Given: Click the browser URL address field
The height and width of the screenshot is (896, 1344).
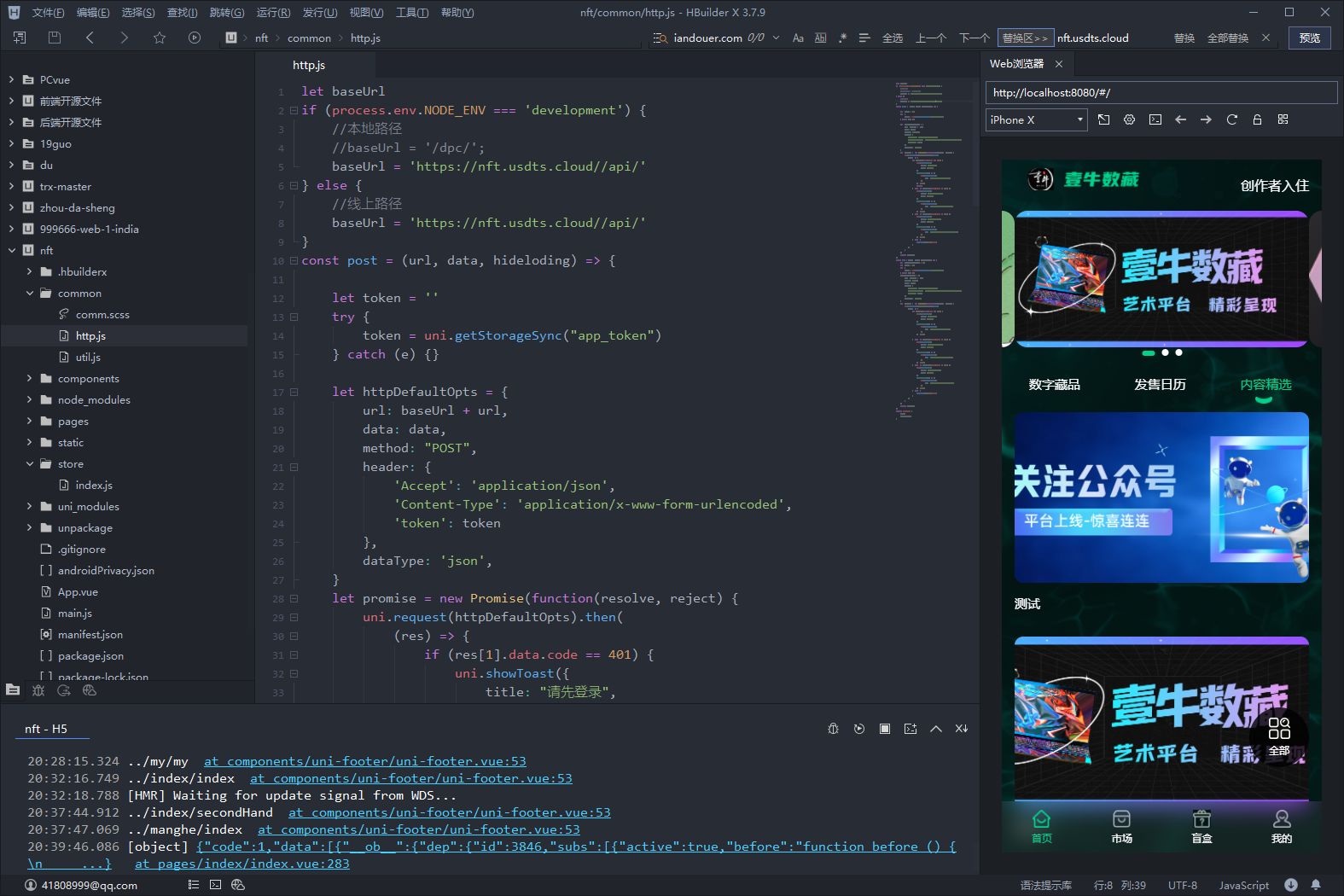Looking at the screenshot, I should (1161, 92).
